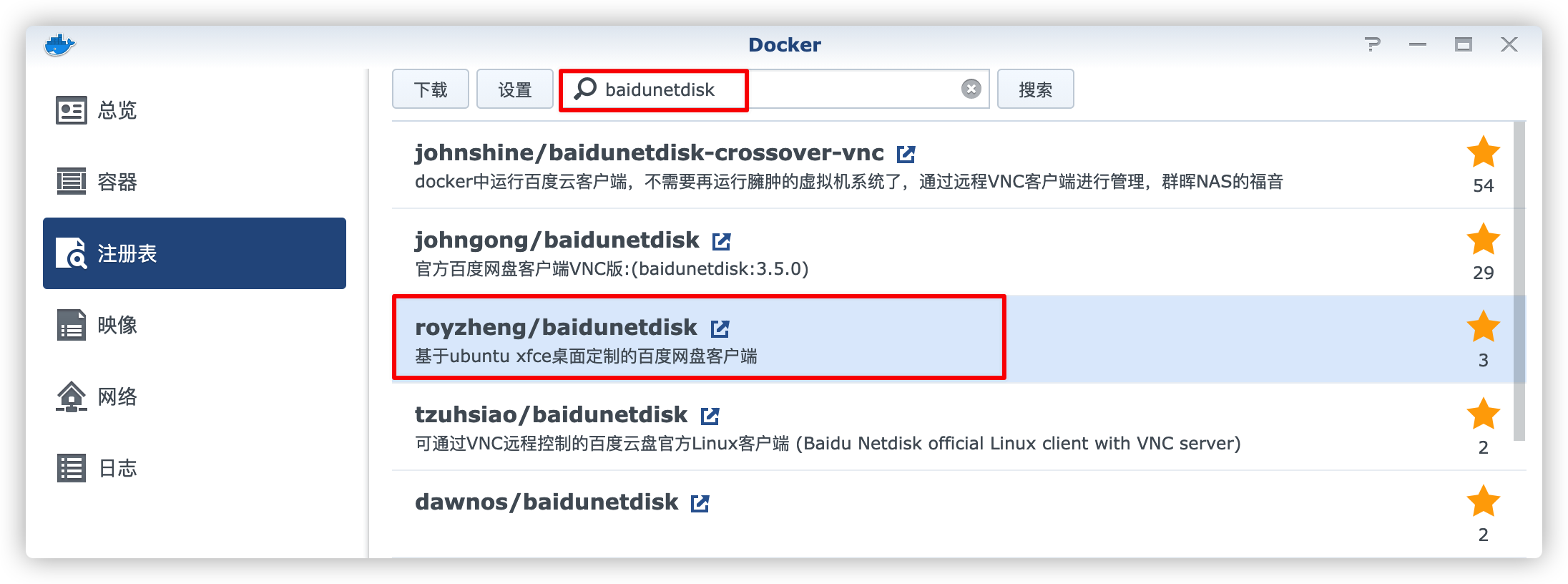Open external link icon for johngong/baidunetdisk
Image resolution: width=1568 pixels, height=584 pixels.
click(x=721, y=241)
